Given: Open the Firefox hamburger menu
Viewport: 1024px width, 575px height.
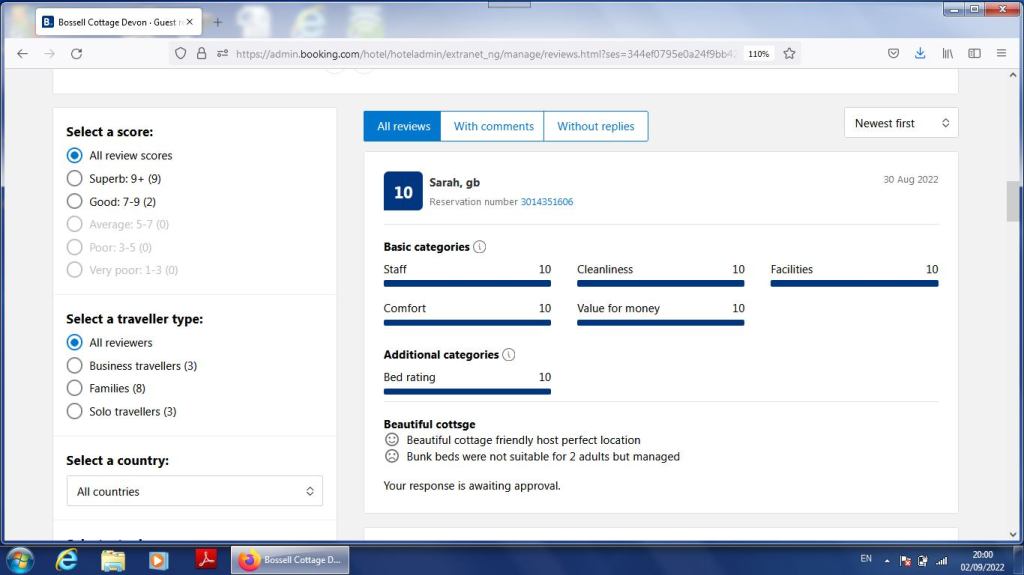Looking at the screenshot, I should (x=1001, y=54).
